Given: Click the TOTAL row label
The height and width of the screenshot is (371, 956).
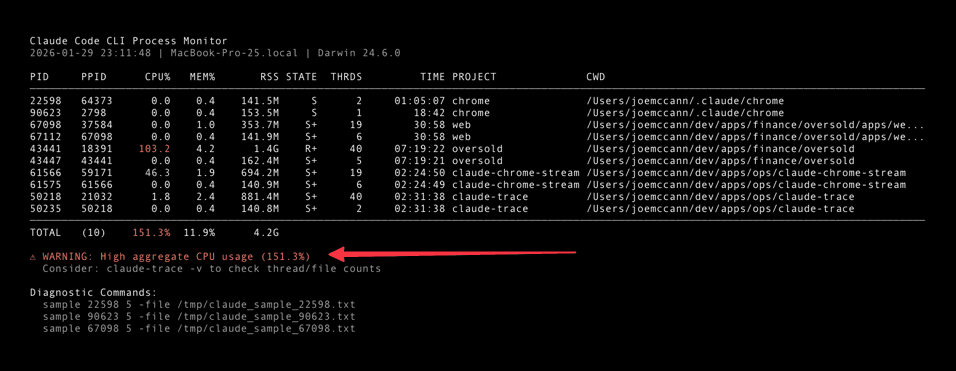Looking at the screenshot, I should tap(46, 233).
